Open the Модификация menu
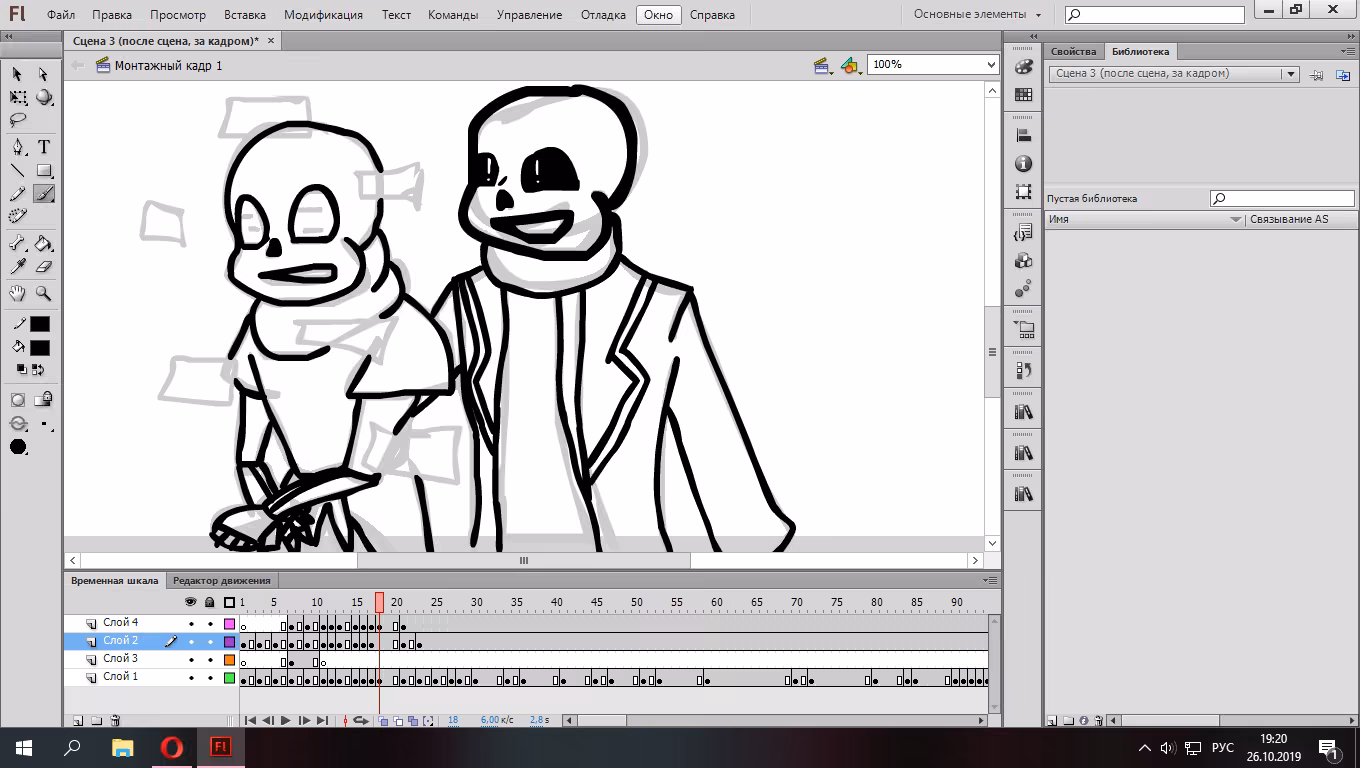1360x768 pixels. coord(323,15)
